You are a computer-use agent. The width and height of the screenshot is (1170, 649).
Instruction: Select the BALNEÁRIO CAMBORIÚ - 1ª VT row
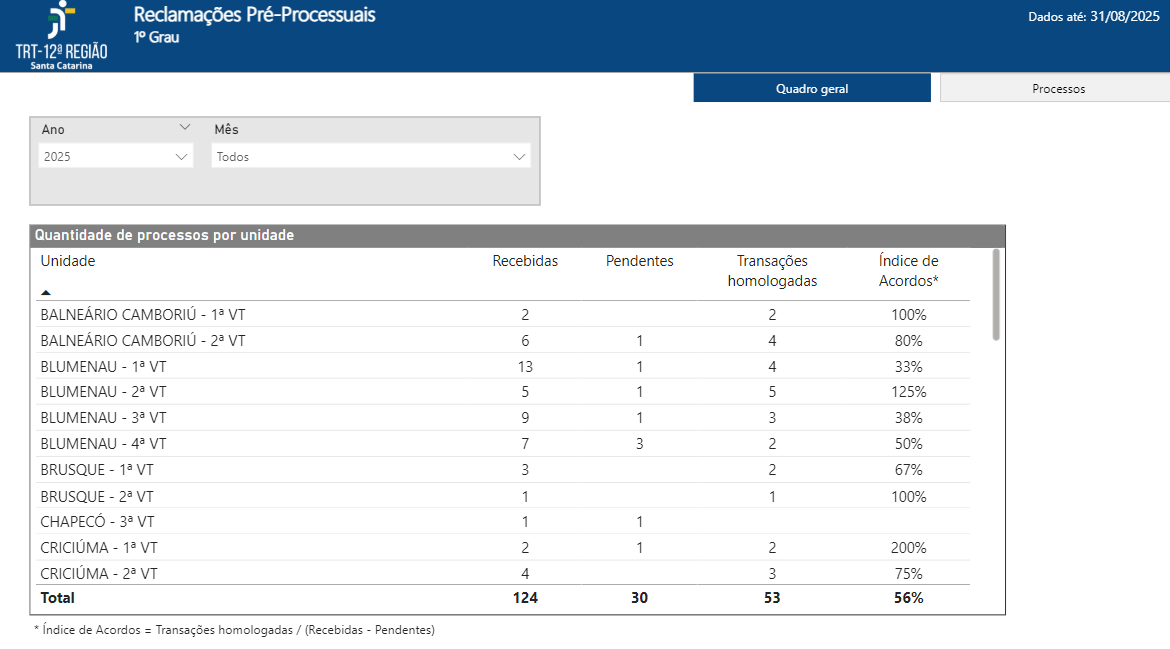pyautogui.click(x=142, y=315)
